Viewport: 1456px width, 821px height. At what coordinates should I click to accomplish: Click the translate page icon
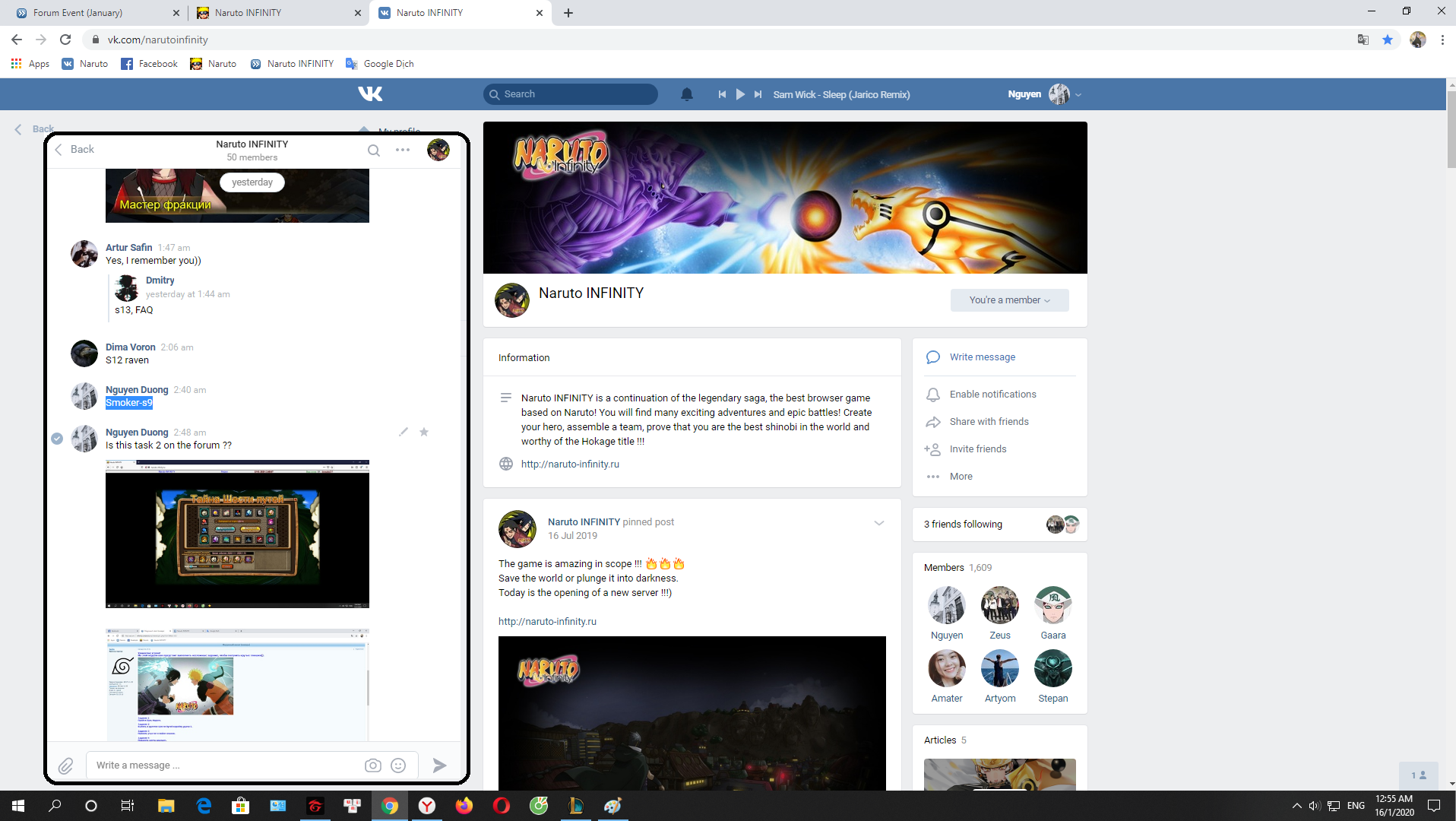click(1363, 40)
